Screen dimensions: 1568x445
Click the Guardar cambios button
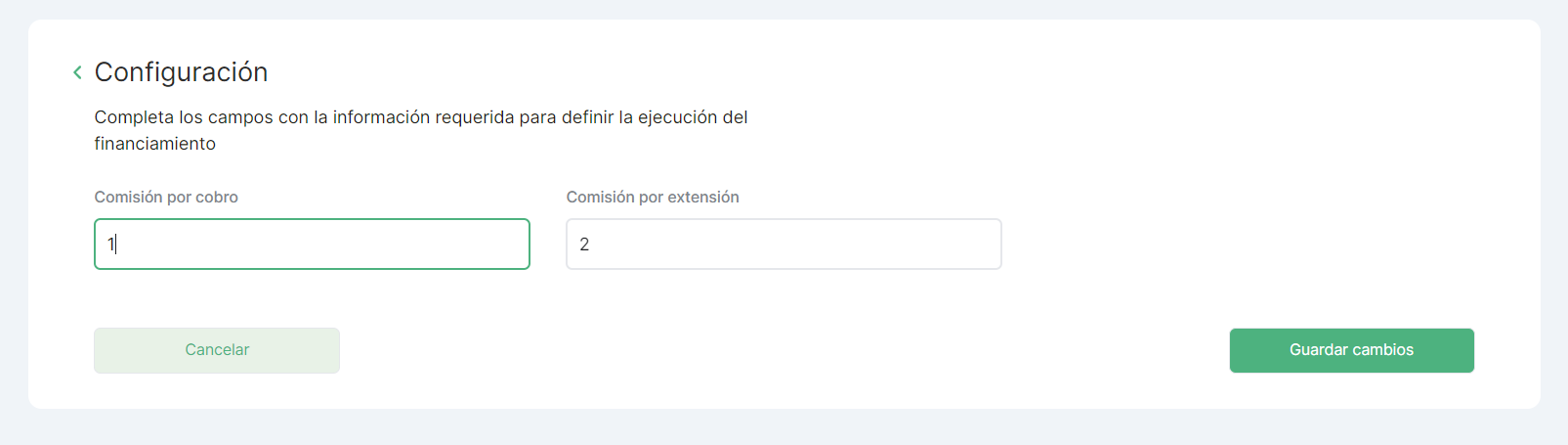[x=1351, y=350]
